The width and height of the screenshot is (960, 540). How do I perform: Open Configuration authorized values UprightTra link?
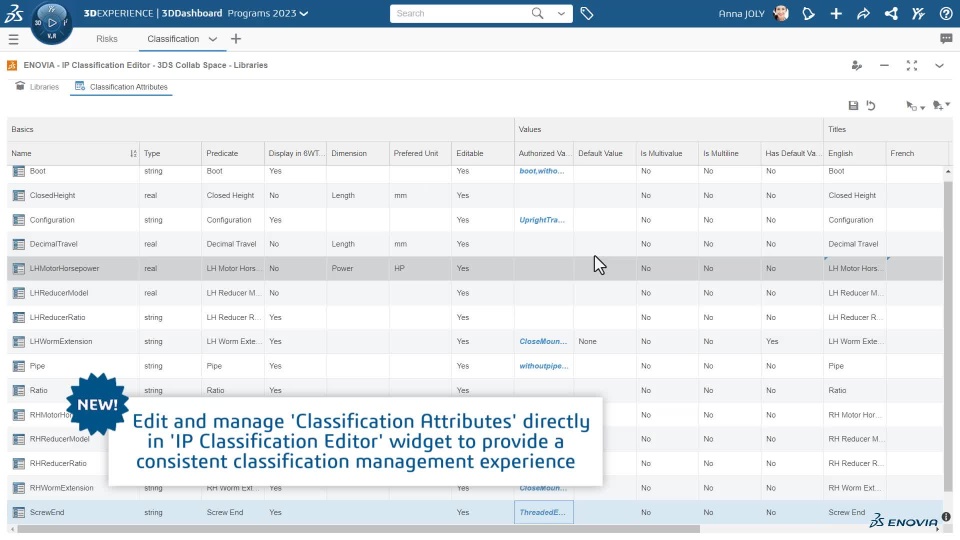tap(542, 220)
